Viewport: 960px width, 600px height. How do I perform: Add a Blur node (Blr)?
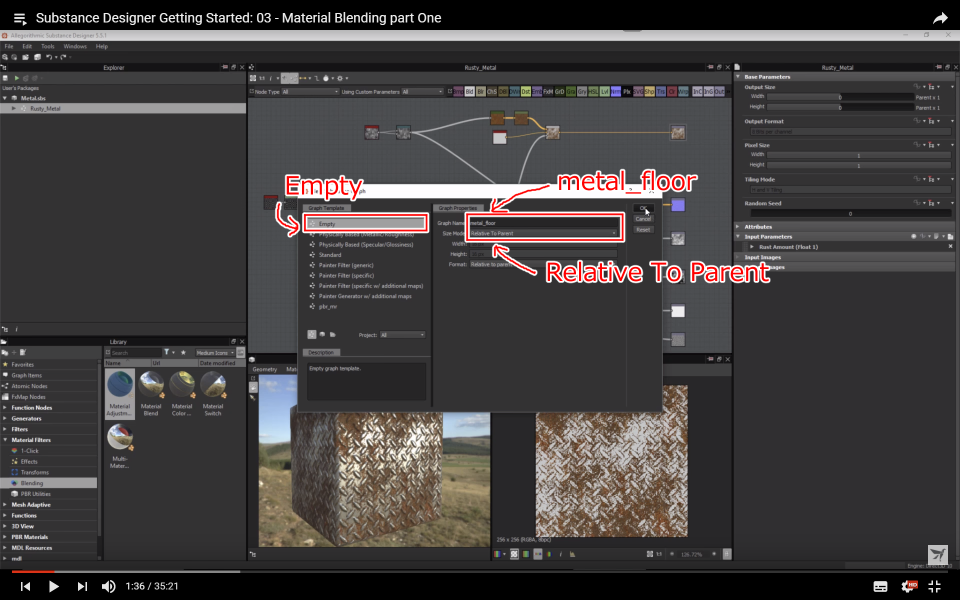481,92
